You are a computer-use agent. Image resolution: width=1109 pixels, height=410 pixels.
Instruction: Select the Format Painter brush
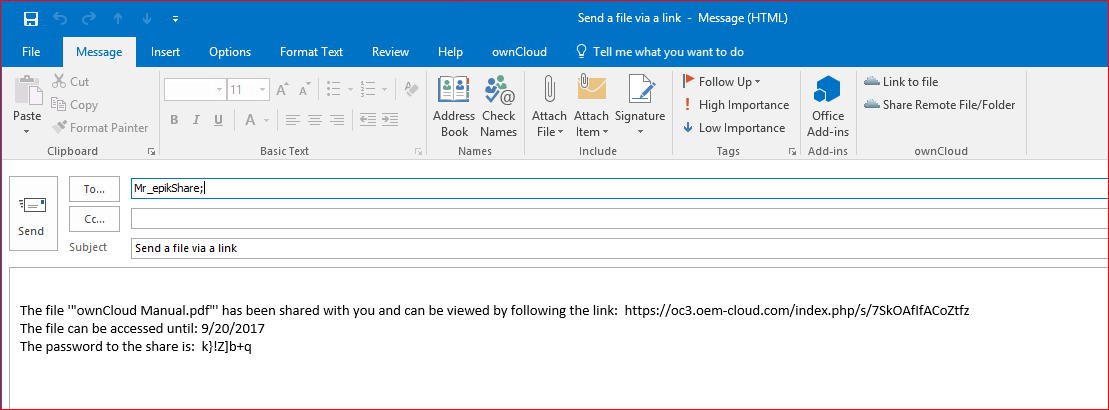(x=100, y=128)
